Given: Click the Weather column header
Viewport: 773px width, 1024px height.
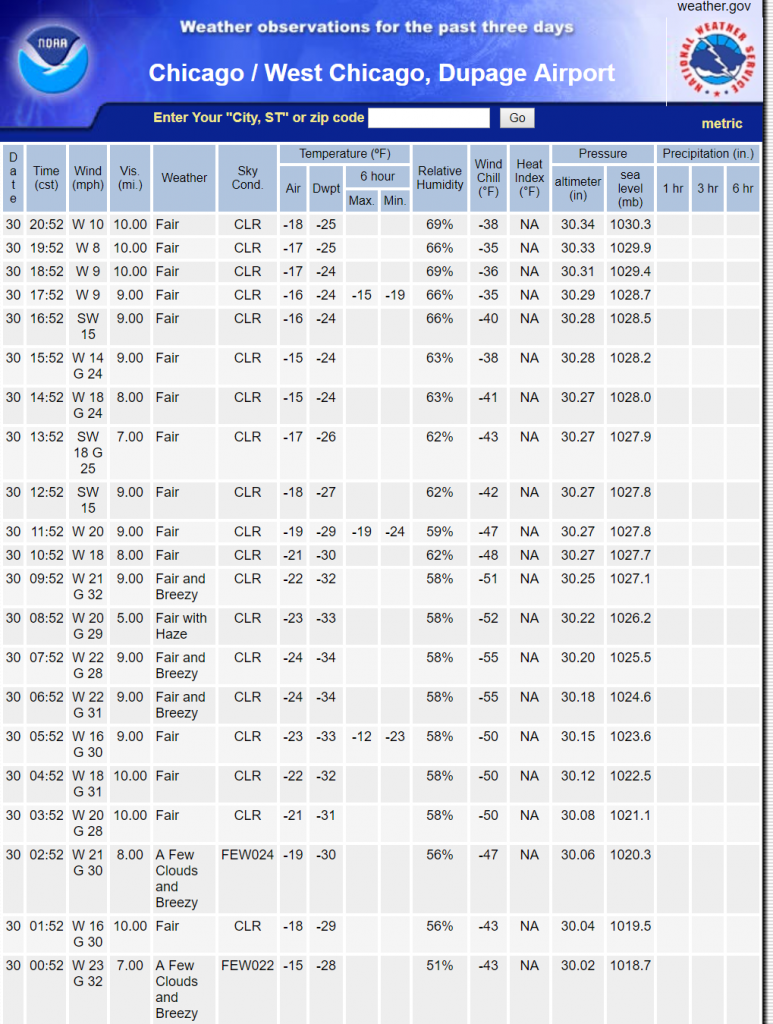Looking at the screenshot, I should point(184,178).
